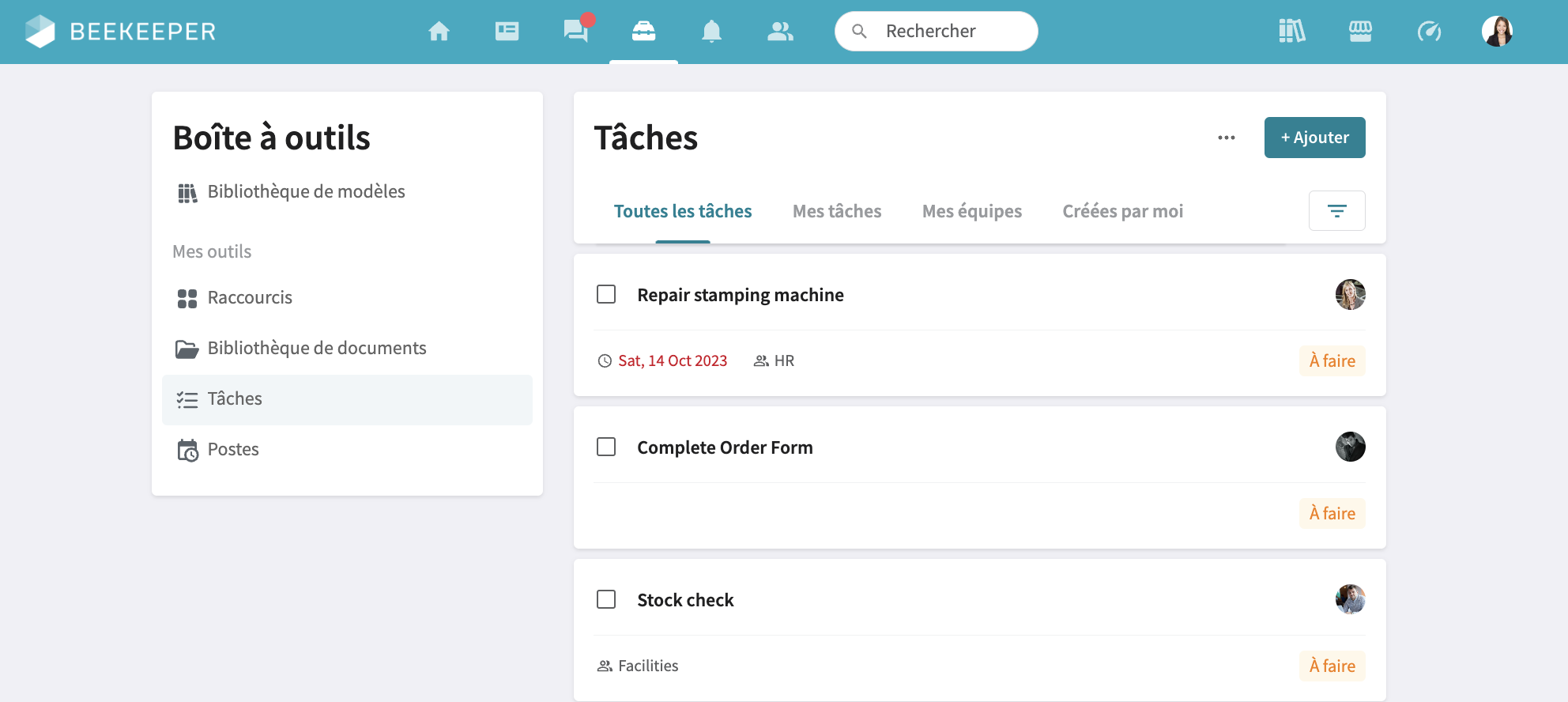The height and width of the screenshot is (702, 1568).
Task: Open the user profile avatar menu
Action: click(1497, 32)
